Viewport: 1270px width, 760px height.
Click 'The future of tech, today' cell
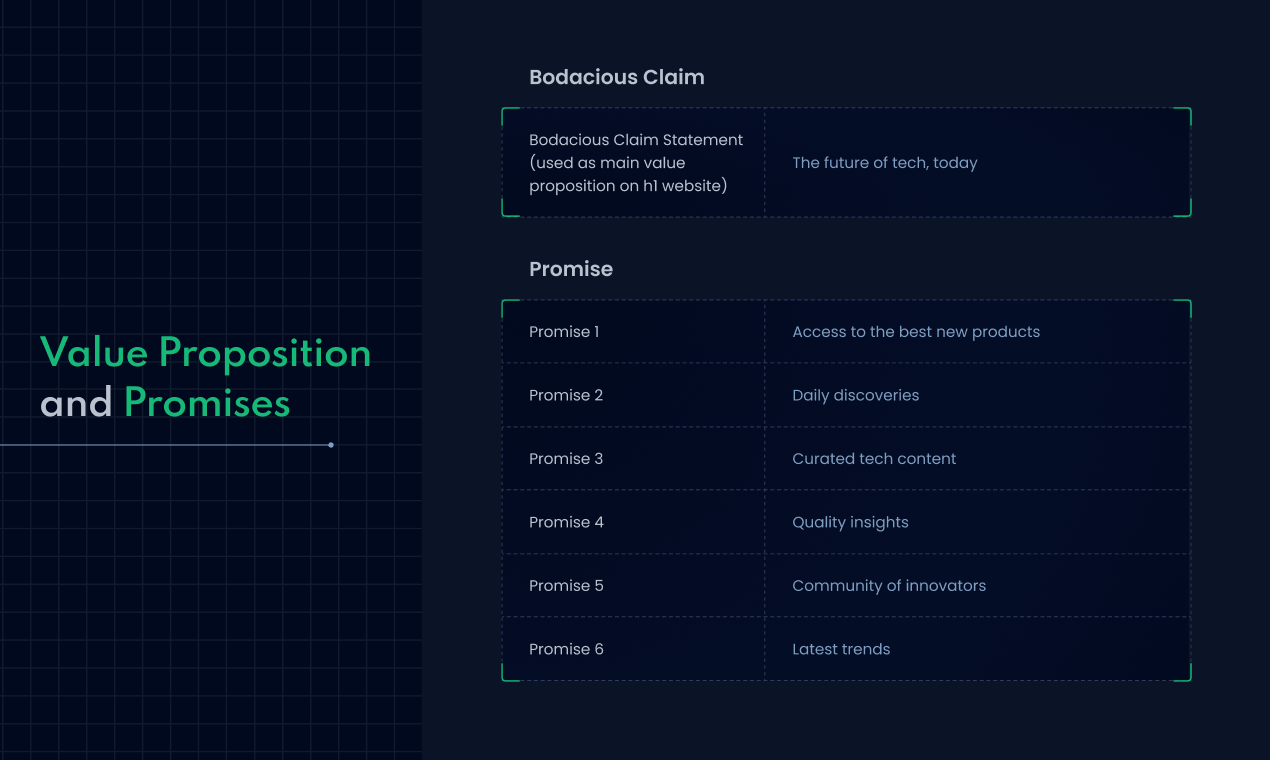pyautogui.click(x=978, y=162)
